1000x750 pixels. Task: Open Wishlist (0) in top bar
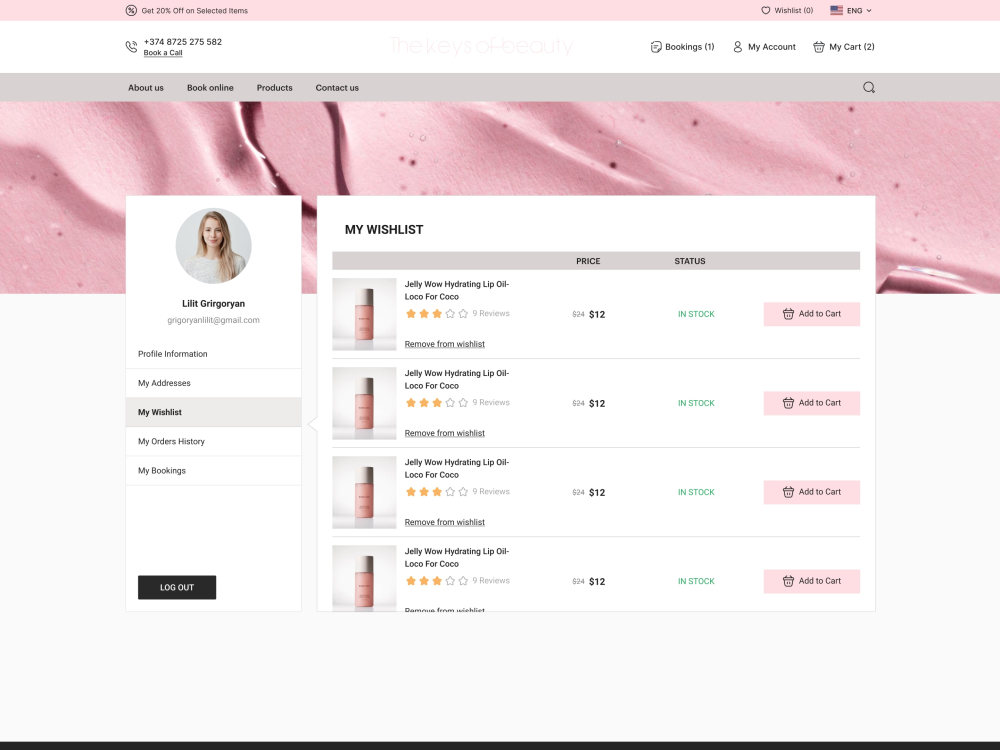pyautogui.click(x=793, y=10)
